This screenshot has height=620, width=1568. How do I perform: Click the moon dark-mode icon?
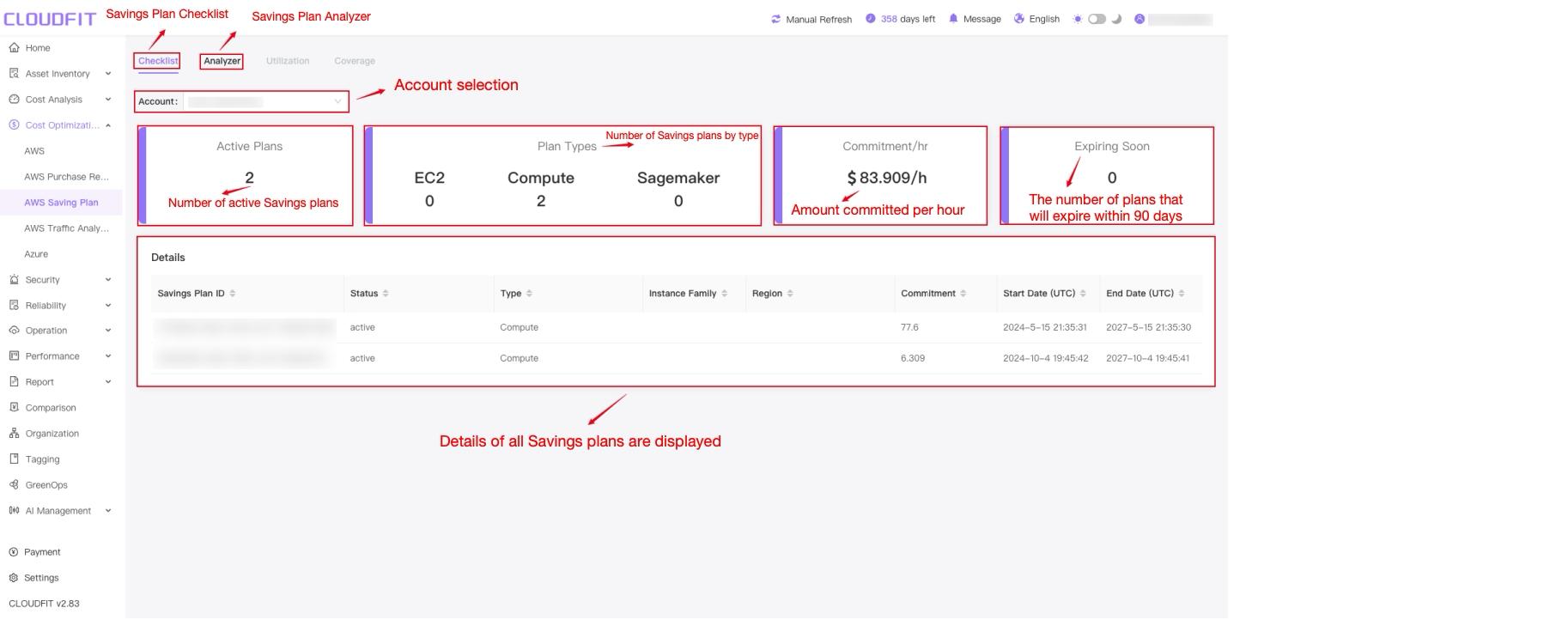pos(1116,19)
